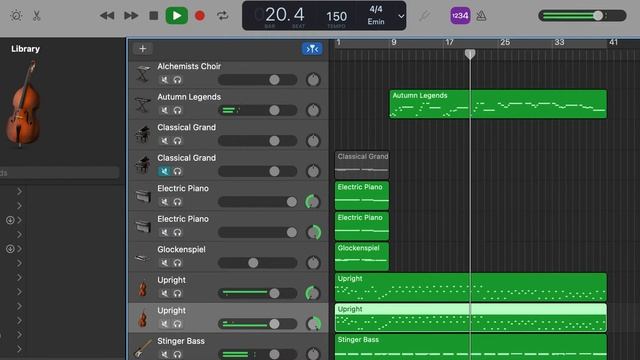The width and height of the screenshot is (640, 360).
Task: Click the first Classical Grand piano icon
Action: coord(143,135)
